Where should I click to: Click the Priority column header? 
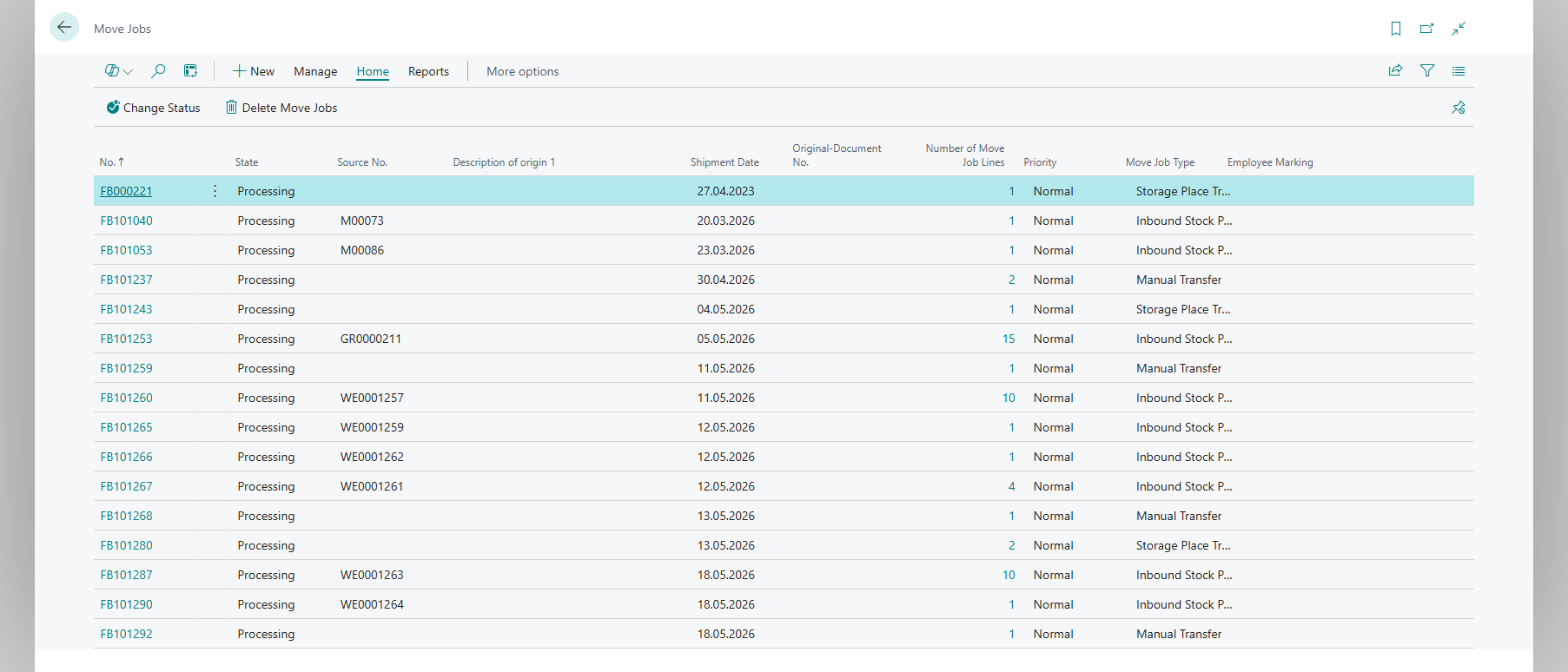(1040, 162)
